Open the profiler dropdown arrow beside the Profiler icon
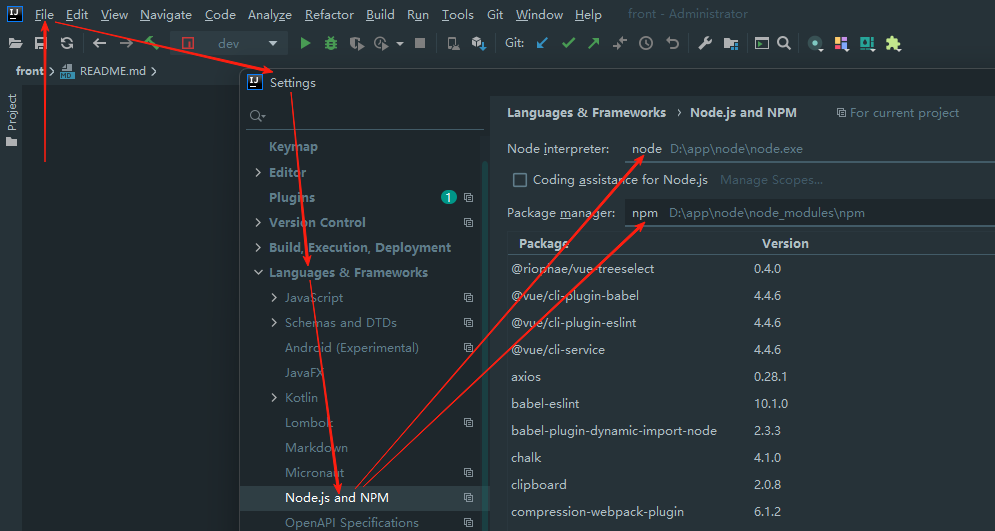Viewport: 995px width, 531px height. [x=400, y=44]
